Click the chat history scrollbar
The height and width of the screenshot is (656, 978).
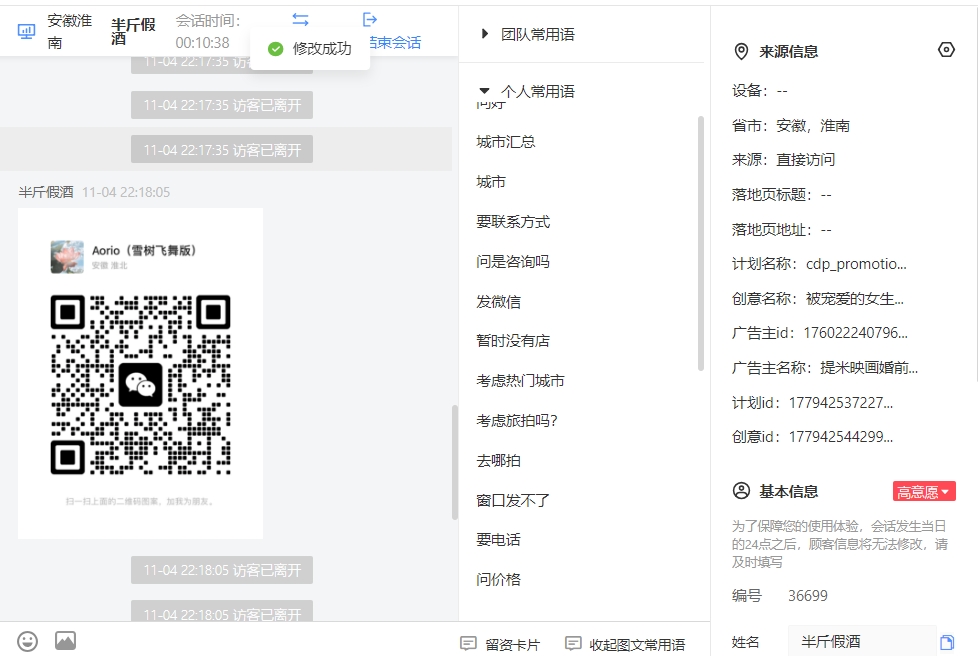coord(455,462)
